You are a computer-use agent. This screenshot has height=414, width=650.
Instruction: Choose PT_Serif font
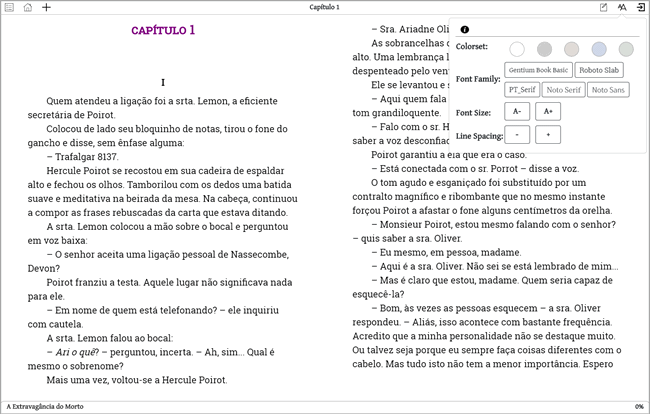click(522, 90)
